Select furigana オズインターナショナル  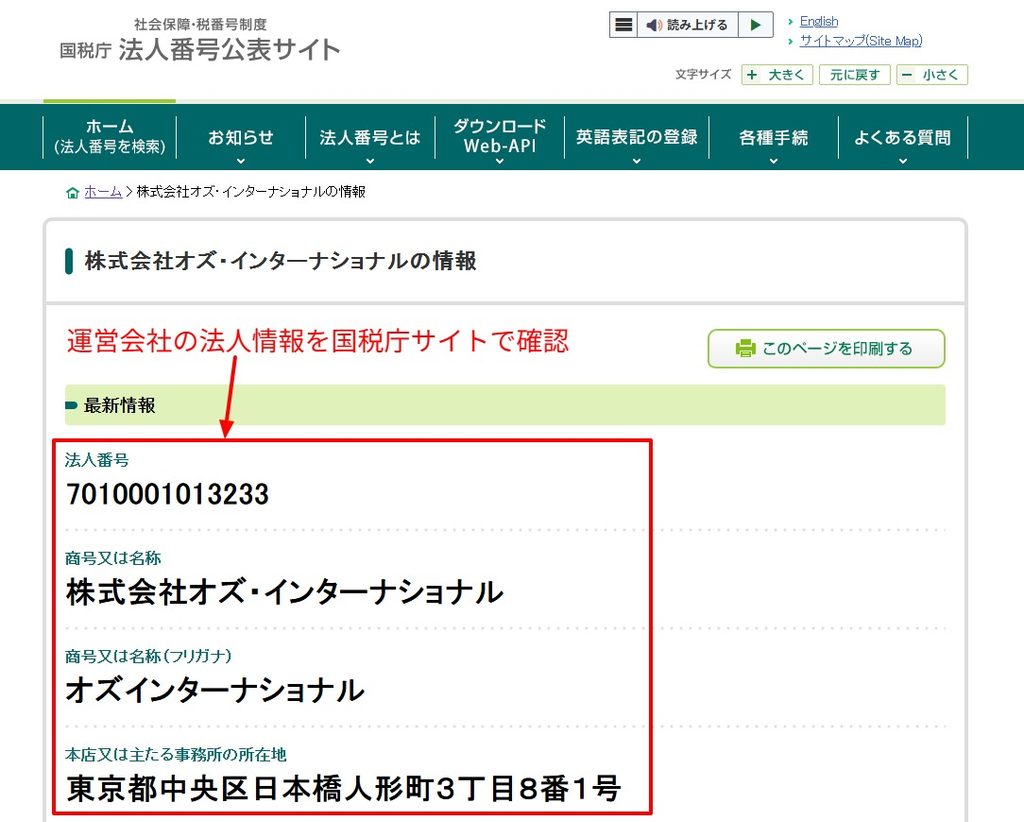pyautogui.click(x=215, y=690)
